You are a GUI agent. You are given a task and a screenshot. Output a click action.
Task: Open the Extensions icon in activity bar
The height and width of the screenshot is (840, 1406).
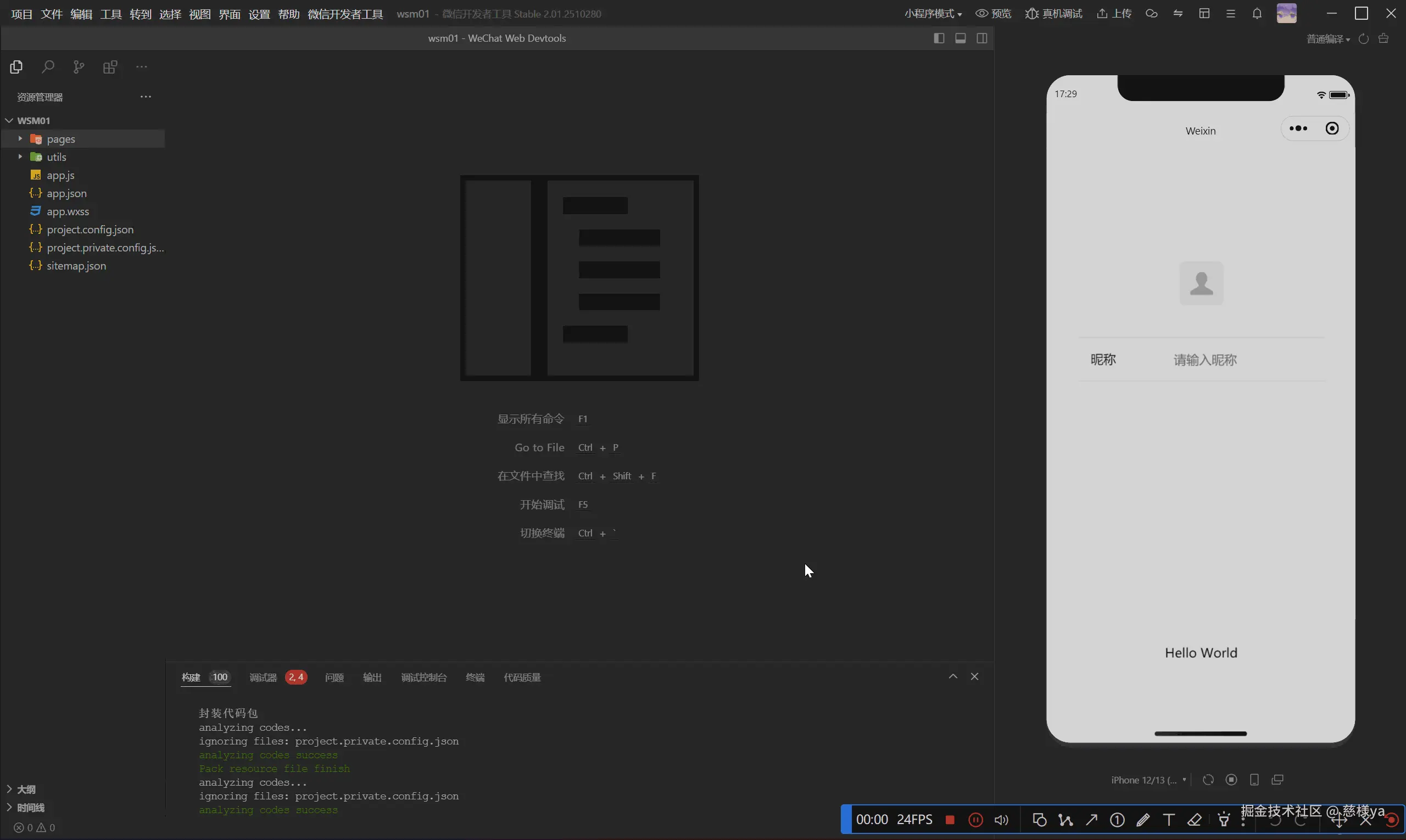coord(110,68)
